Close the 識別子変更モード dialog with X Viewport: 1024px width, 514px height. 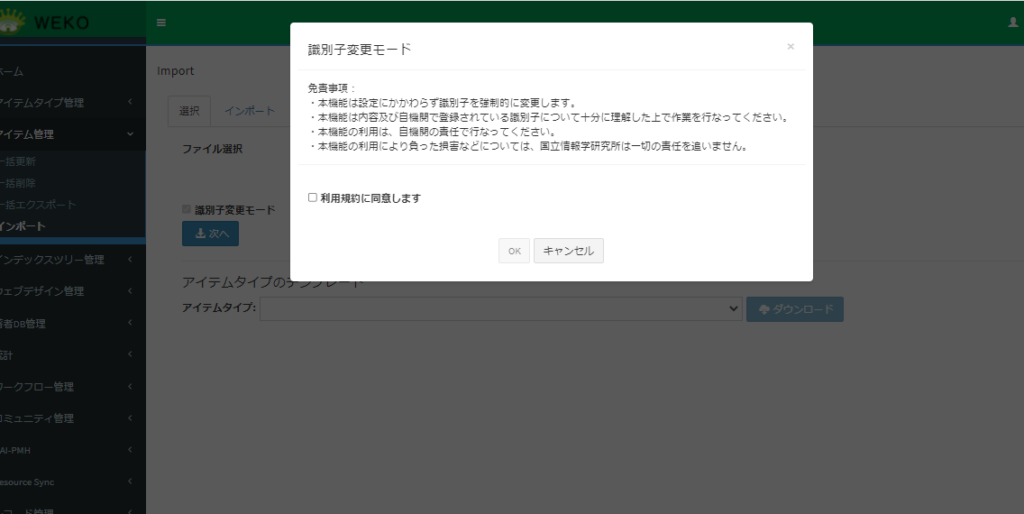point(790,46)
